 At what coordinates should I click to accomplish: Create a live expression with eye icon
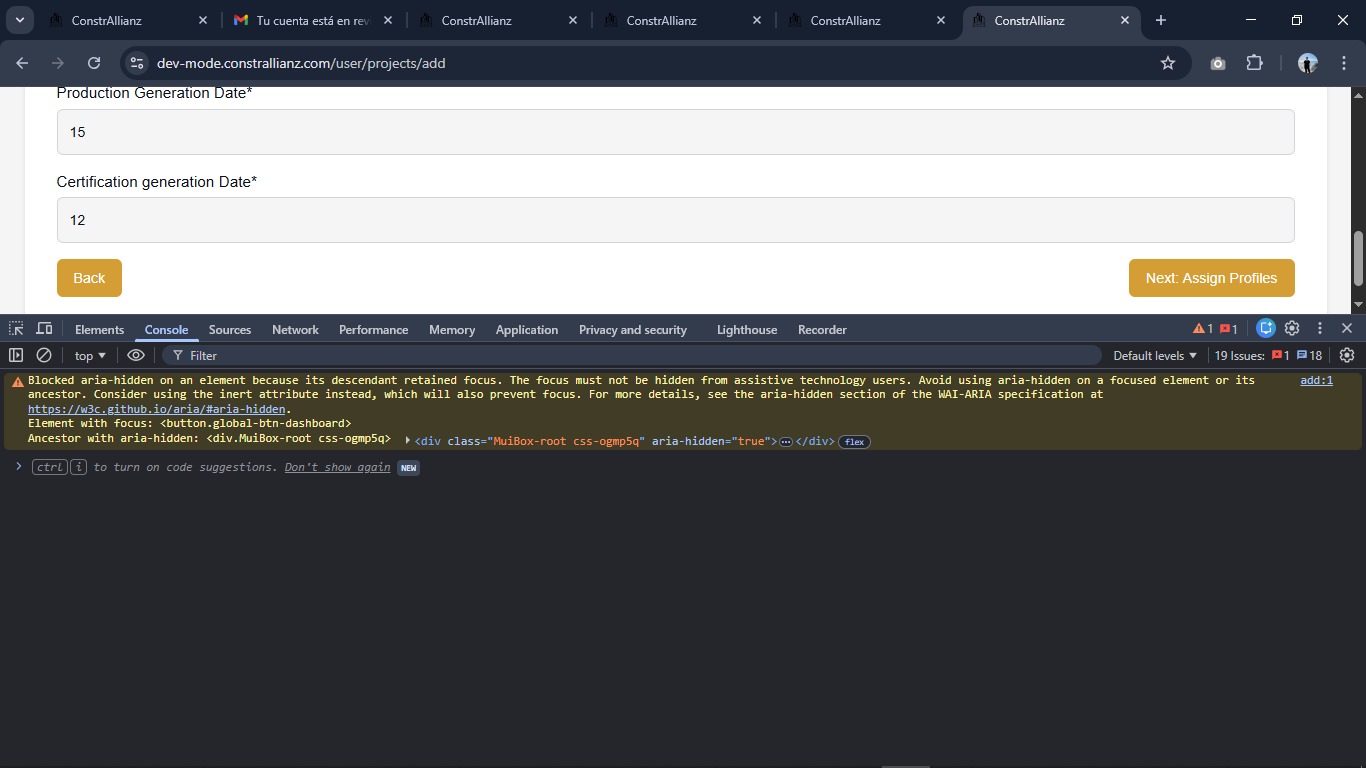(136, 355)
